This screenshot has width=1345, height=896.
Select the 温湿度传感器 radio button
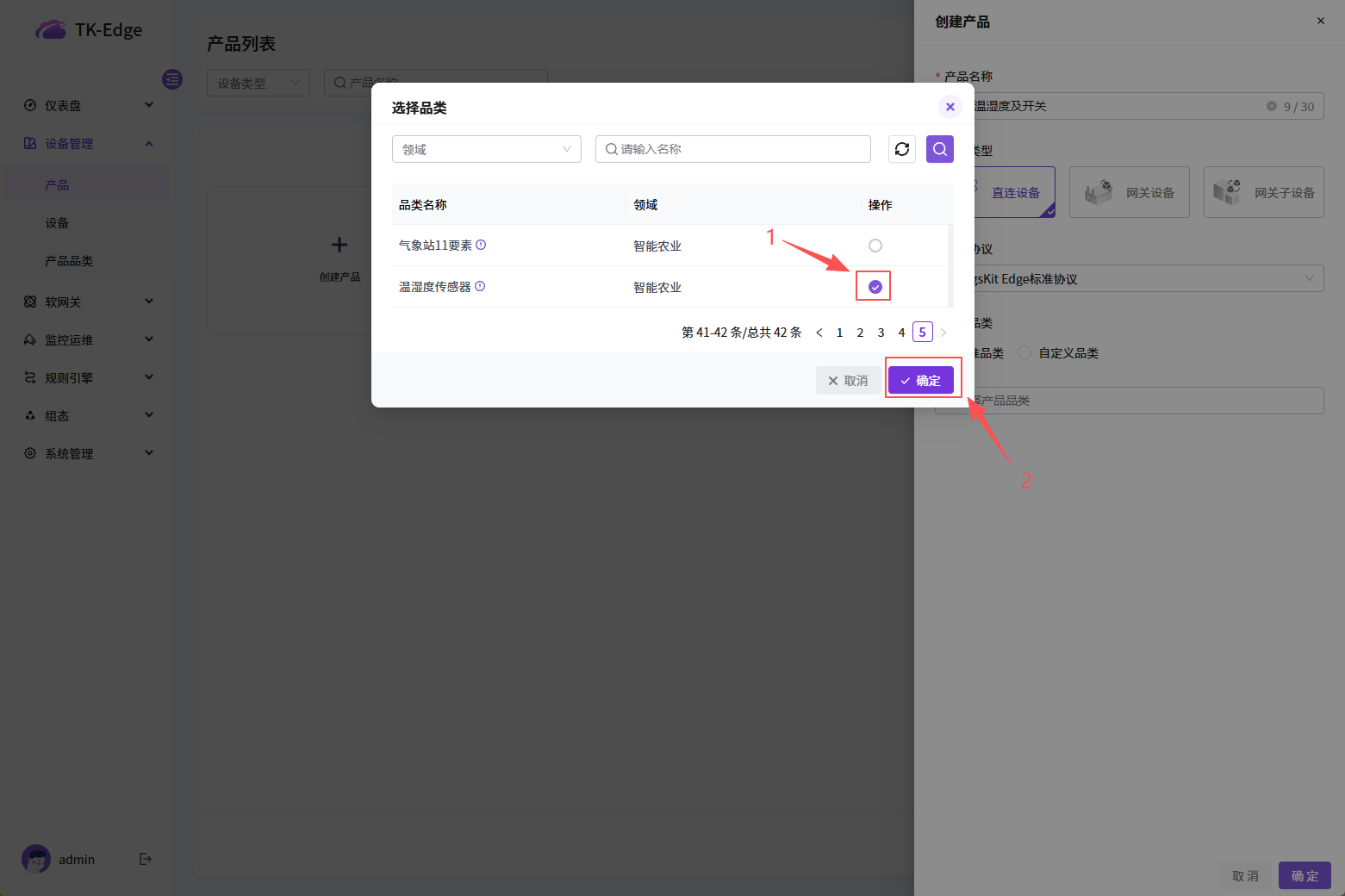(875, 287)
